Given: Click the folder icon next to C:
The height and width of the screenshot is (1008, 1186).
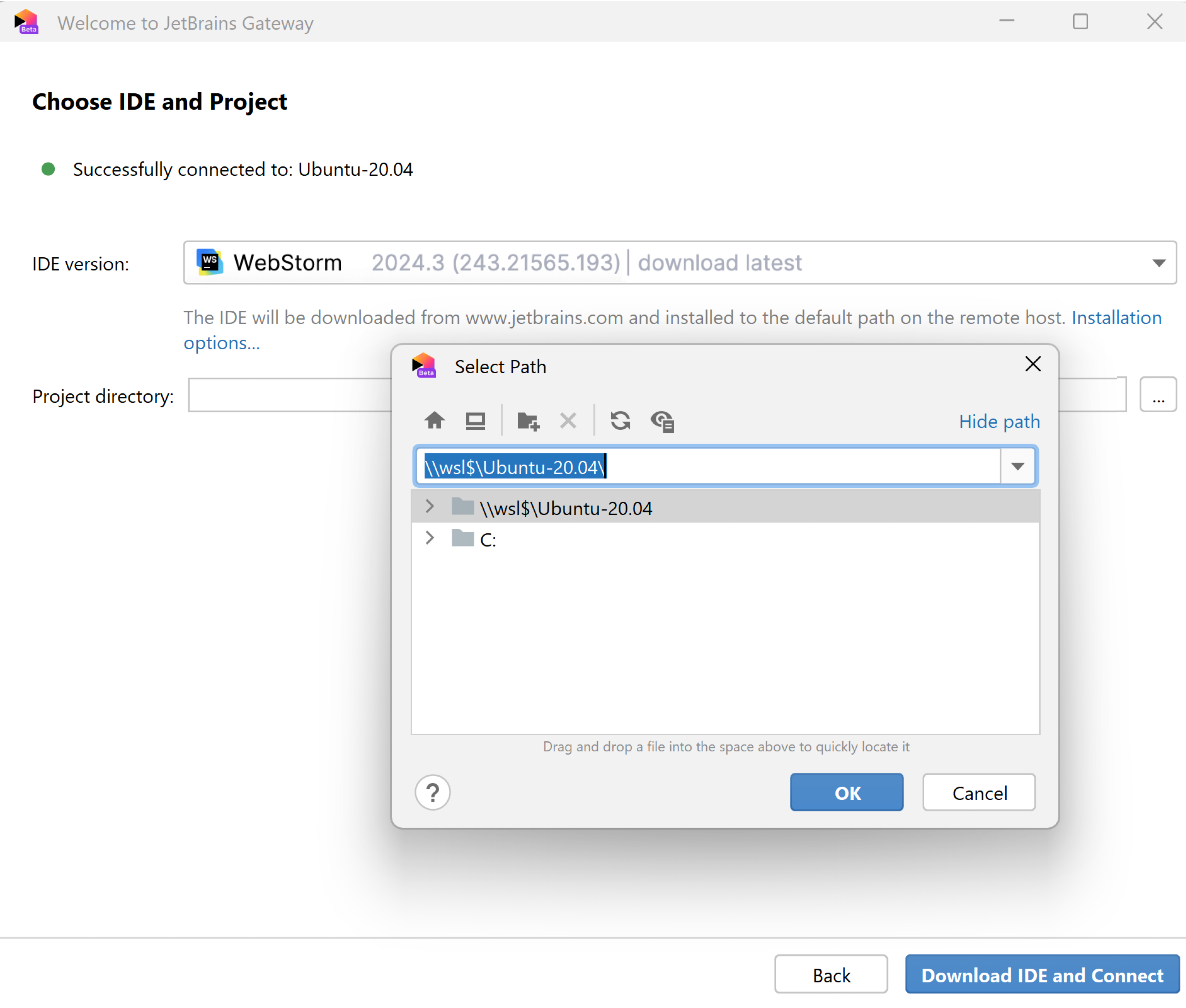Looking at the screenshot, I should click(x=463, y=538).
